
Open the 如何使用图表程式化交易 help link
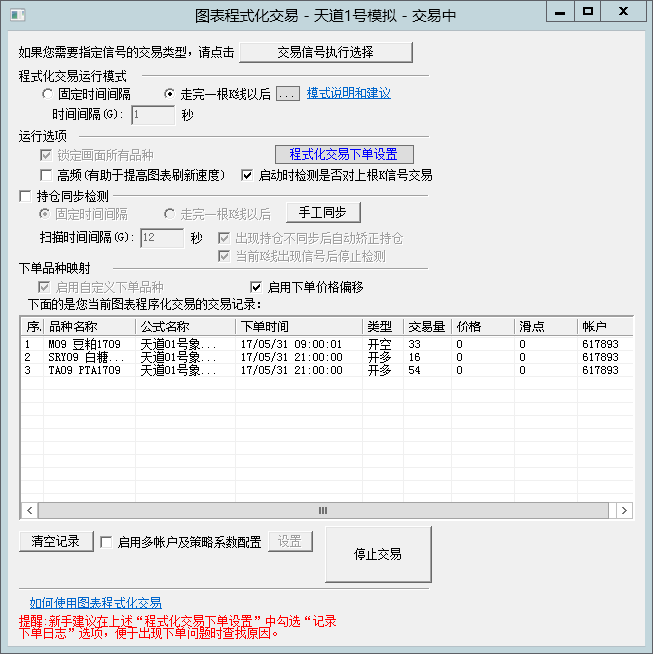click(95, 603)
